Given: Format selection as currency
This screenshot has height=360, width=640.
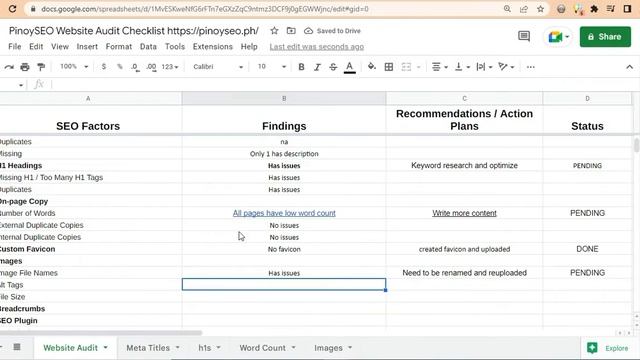Looking at the screenshot, I should coord(104,67).
